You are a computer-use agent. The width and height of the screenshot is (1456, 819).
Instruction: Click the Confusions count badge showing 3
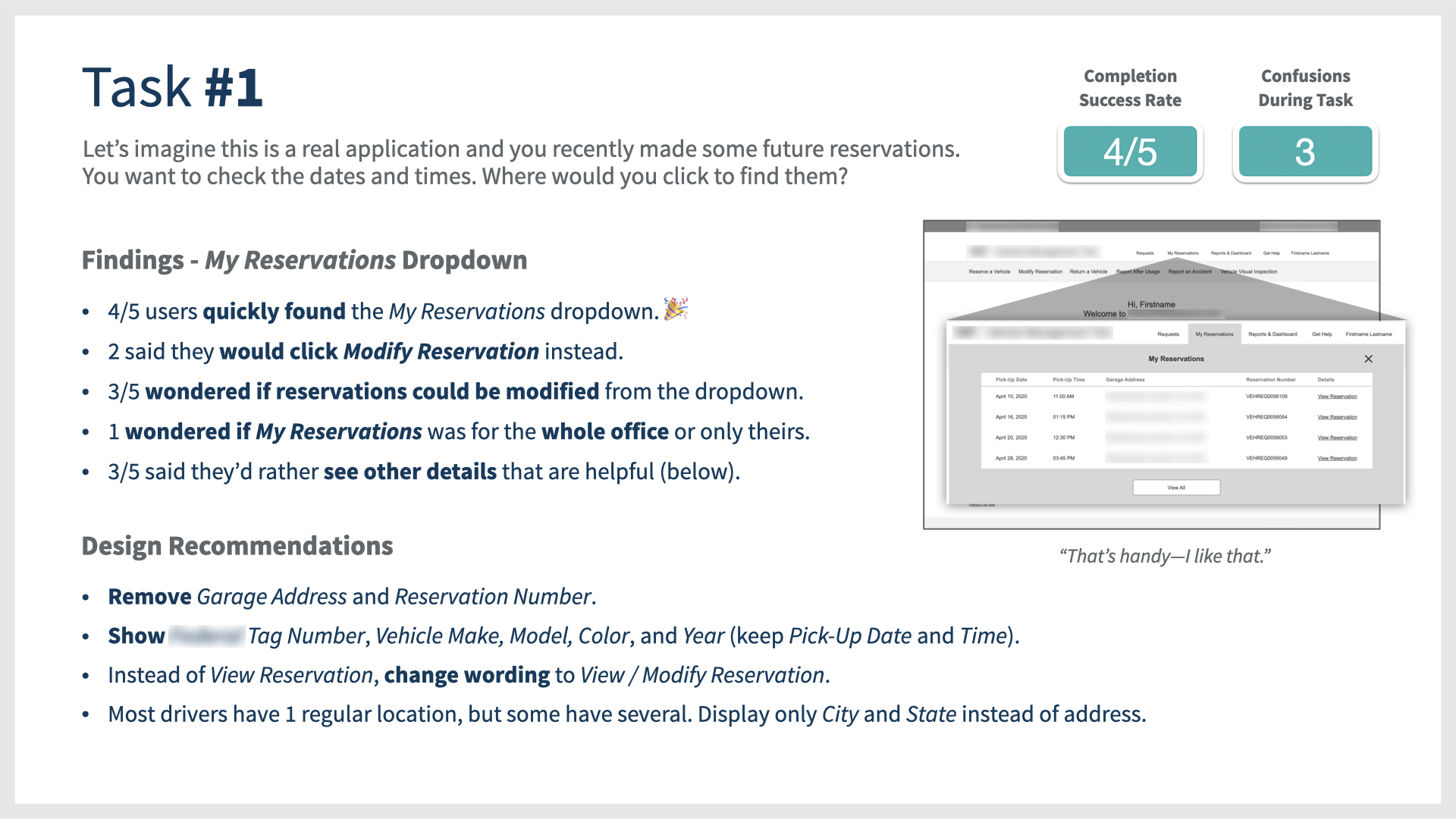(1305, 152)
